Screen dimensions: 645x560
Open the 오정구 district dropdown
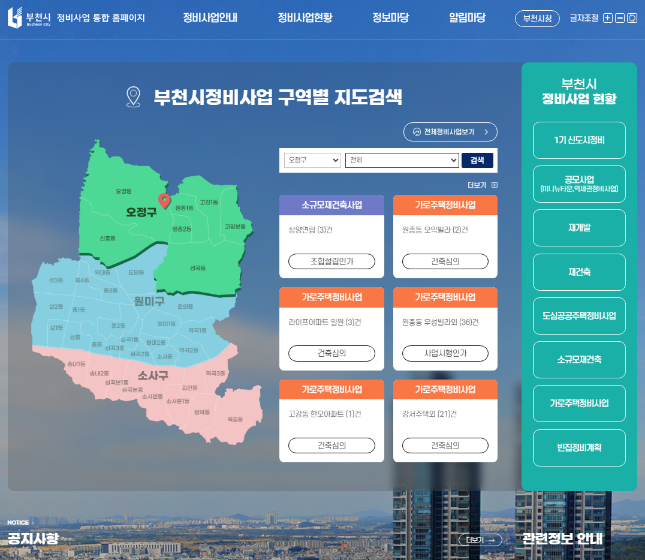[x=311, y=160]
